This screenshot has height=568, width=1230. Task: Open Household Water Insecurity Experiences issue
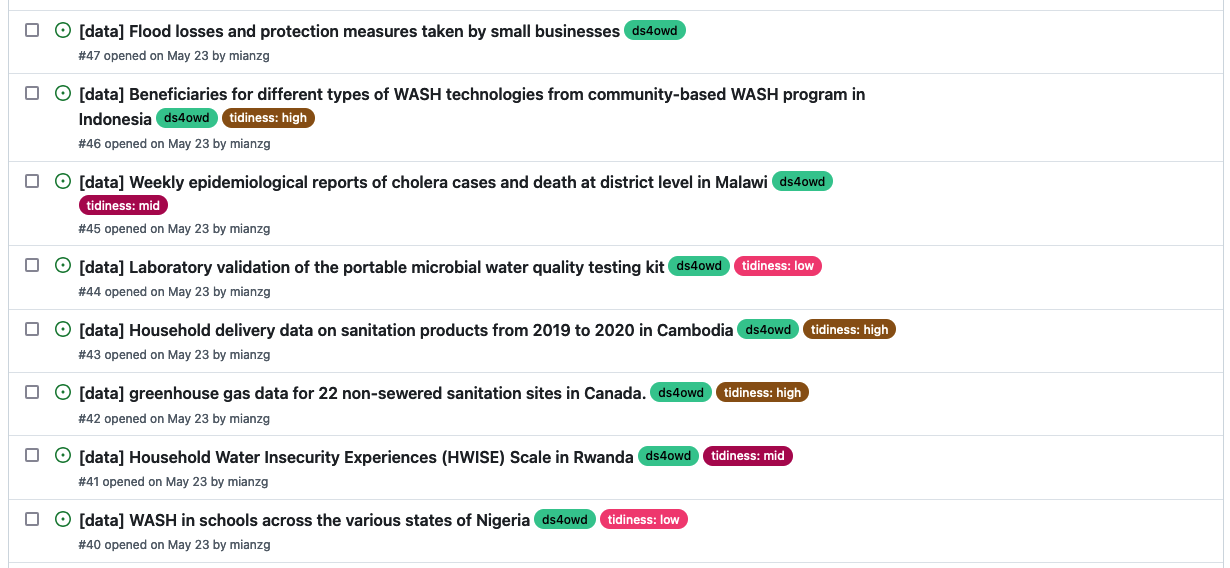click(356, 457)
